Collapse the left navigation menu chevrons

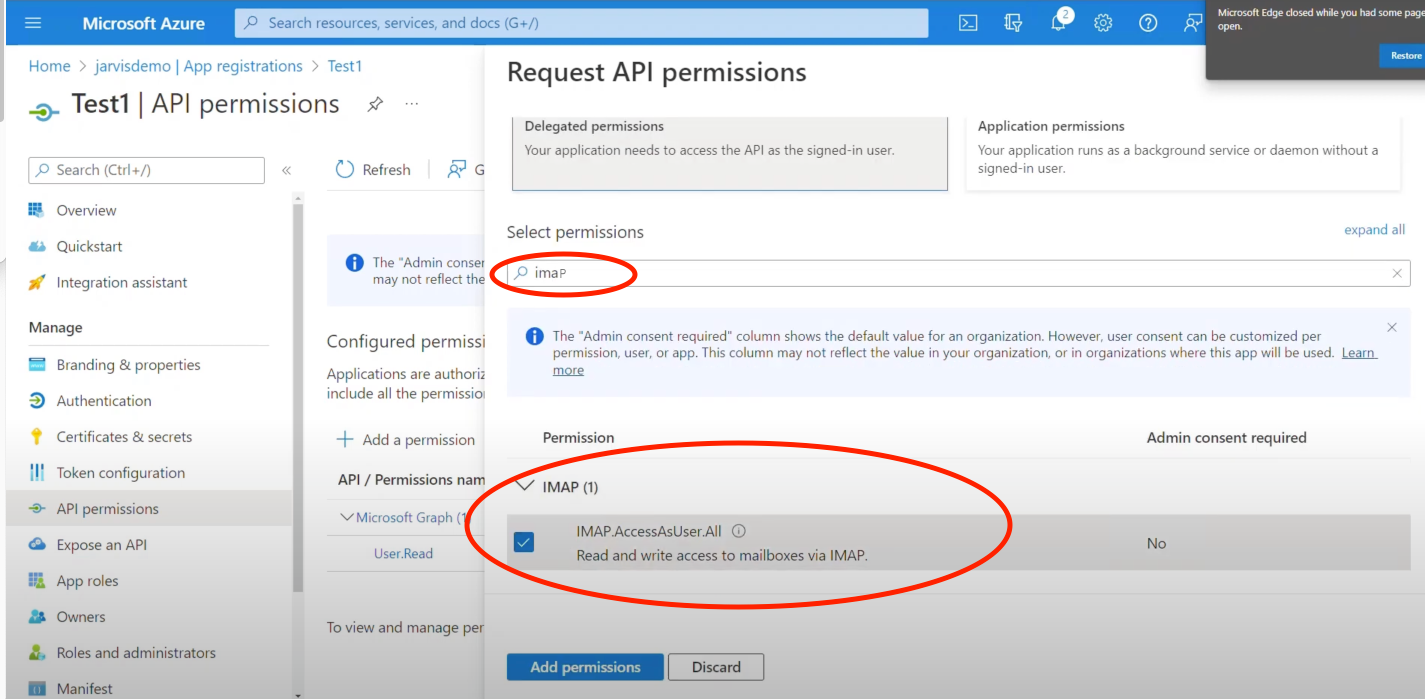tap(286, 170)
